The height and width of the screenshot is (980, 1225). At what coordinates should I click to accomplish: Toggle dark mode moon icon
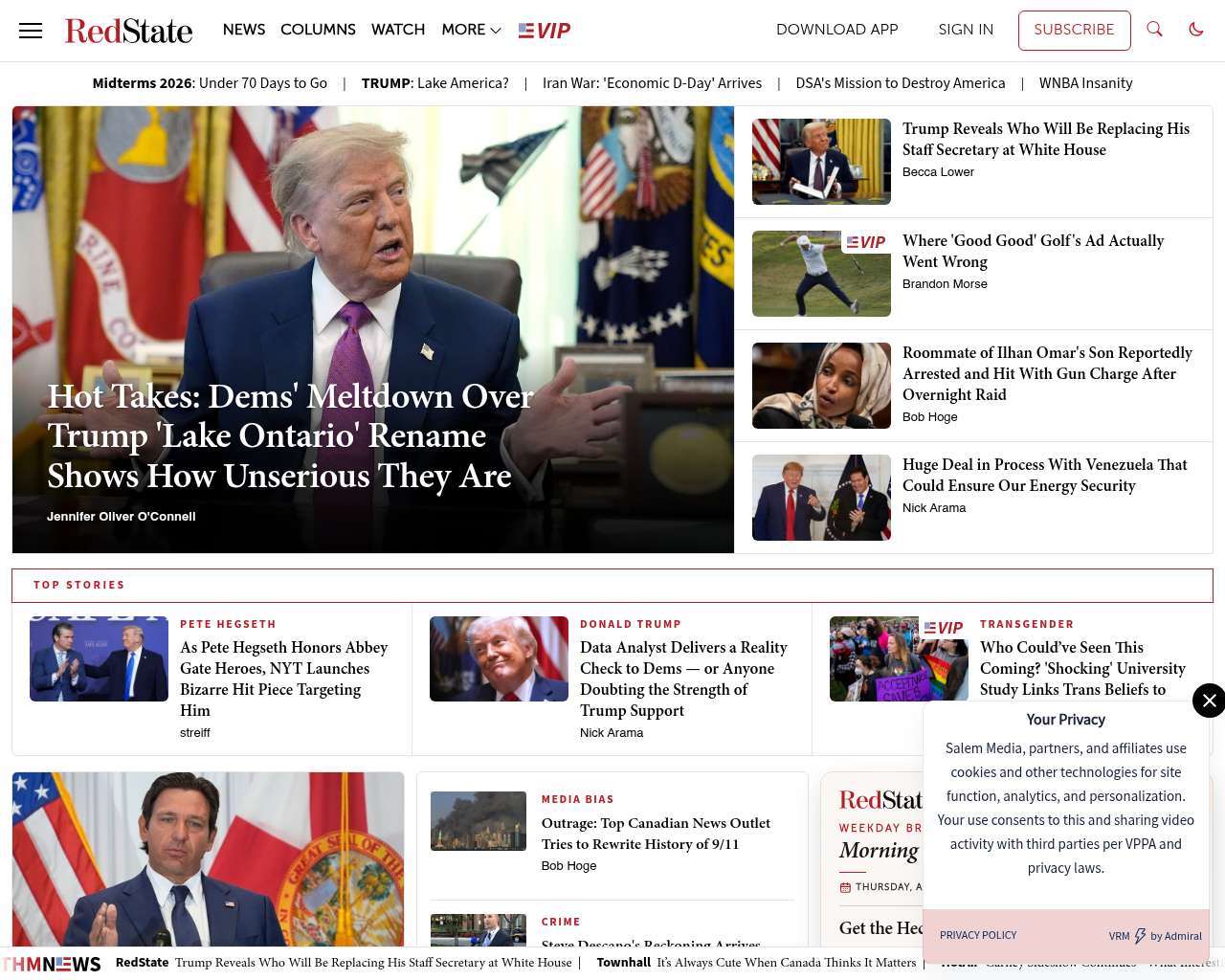(x=1196, y=30)
